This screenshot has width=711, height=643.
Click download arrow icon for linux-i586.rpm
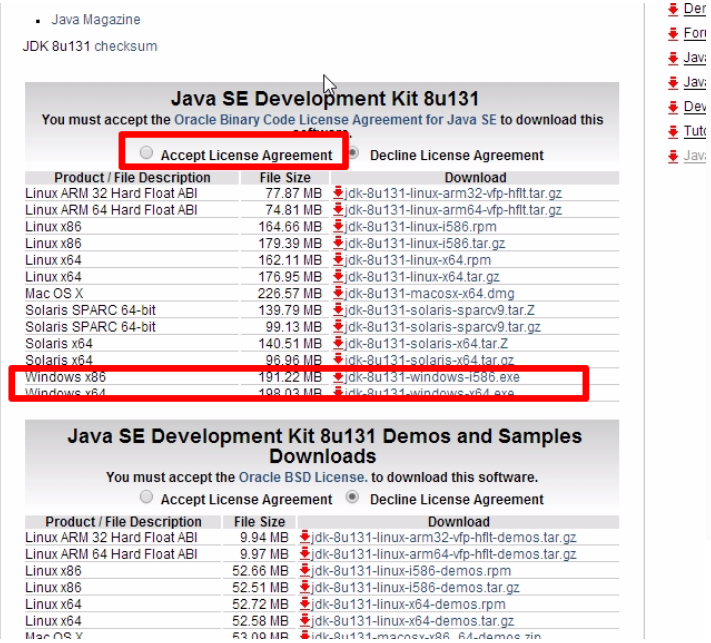[338, 226]
